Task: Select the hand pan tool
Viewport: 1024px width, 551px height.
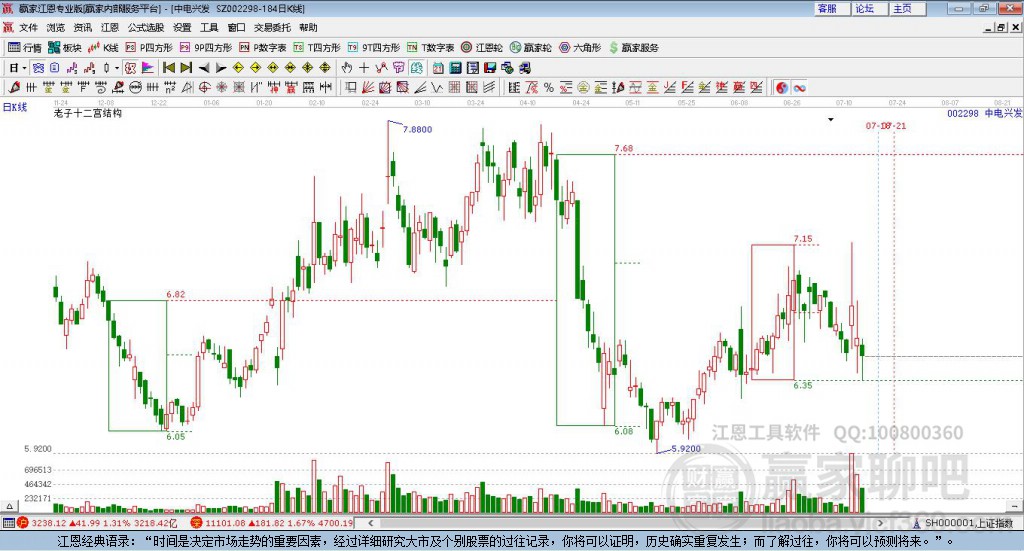Action: pyautogui.click(x=346, y=68)
